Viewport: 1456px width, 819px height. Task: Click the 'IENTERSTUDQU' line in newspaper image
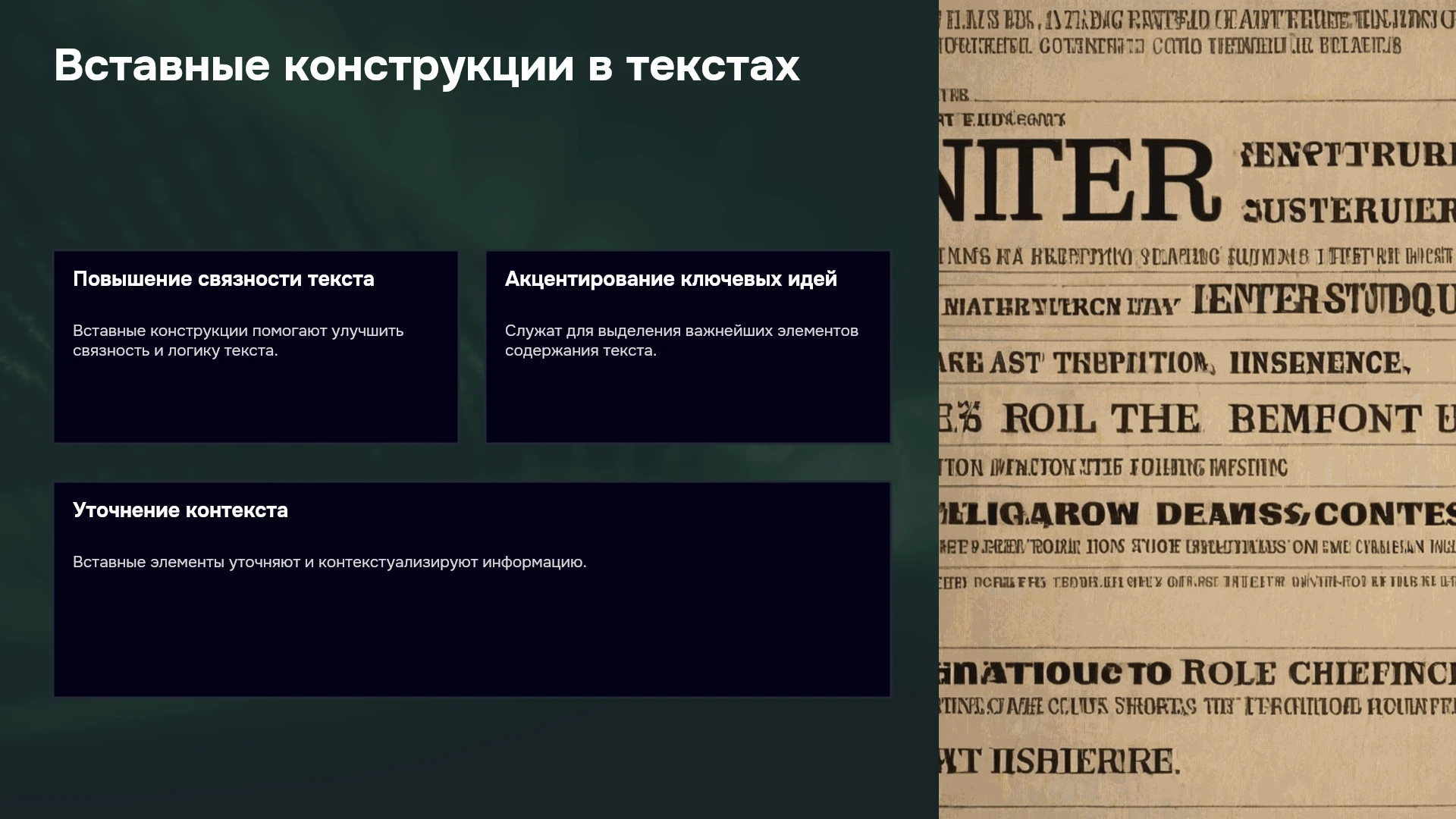pyautogui.click(x=1324, y=301)
